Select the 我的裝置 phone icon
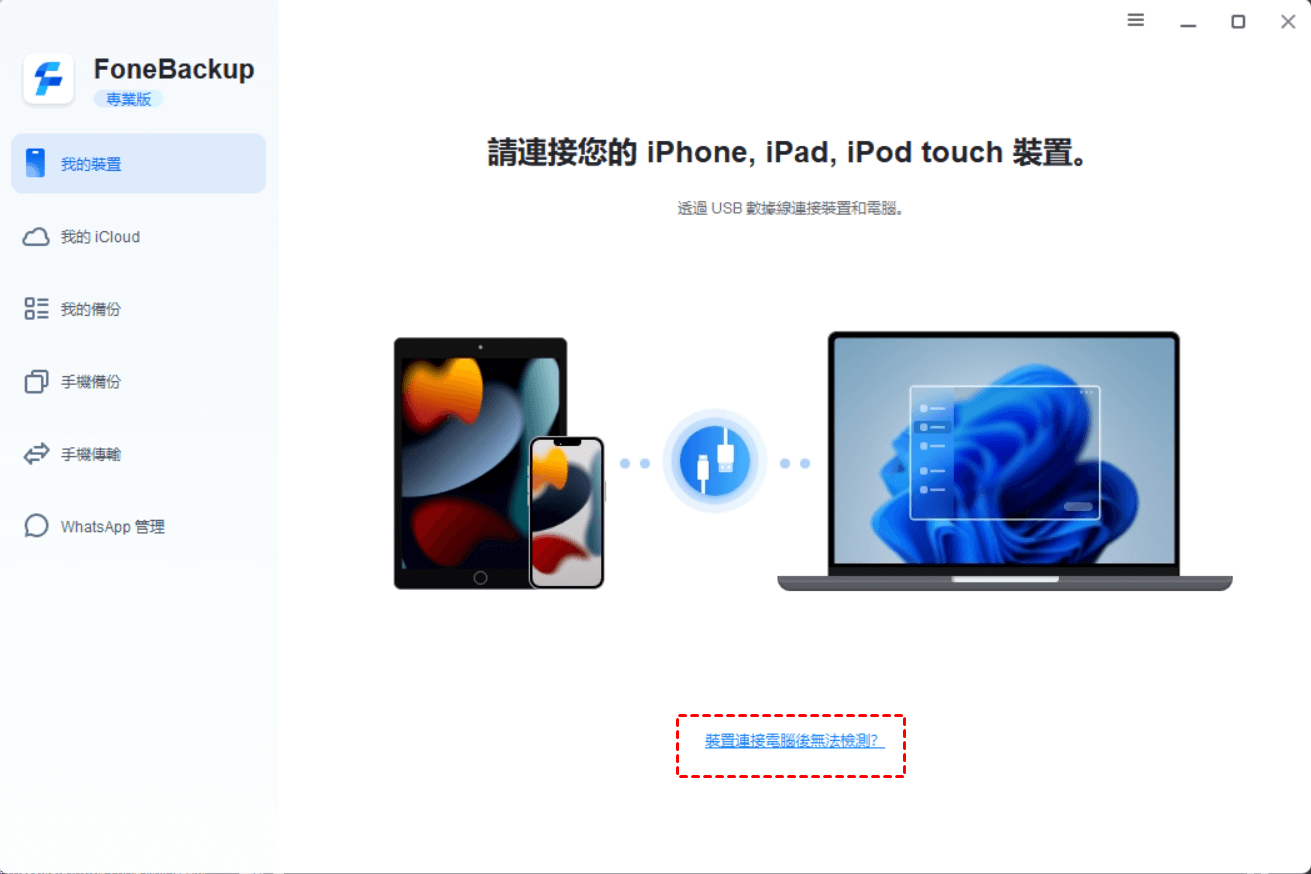1311x874 pixels. pyautogui.click(x=36, y=164)
